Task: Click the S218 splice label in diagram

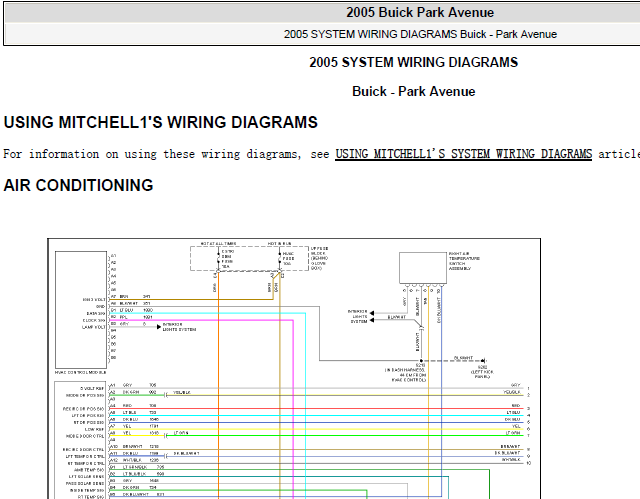Action: pos(420,365)
